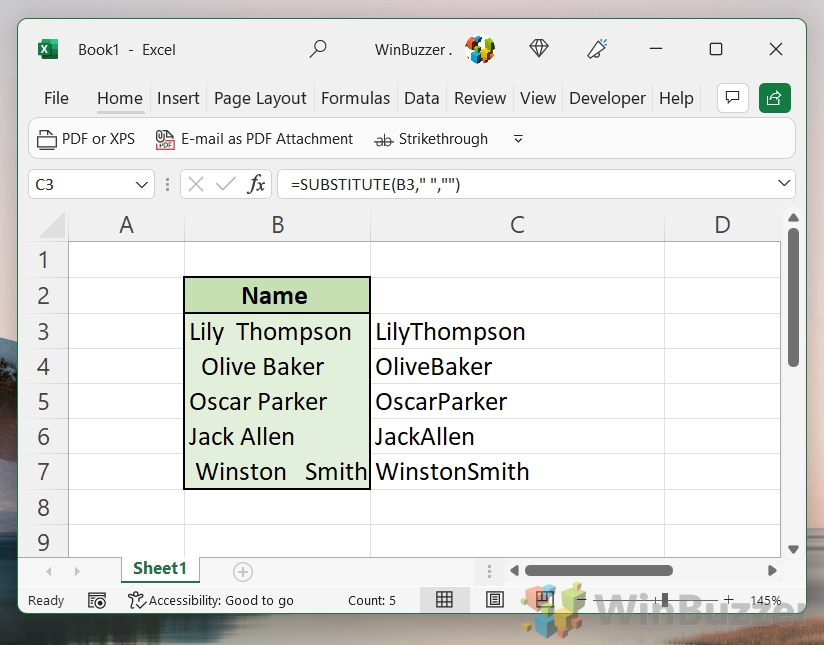Switch to the Insert tab
The height and width of the screenshot is (645, 824).
pyautogui.click(x=178, y=98)
